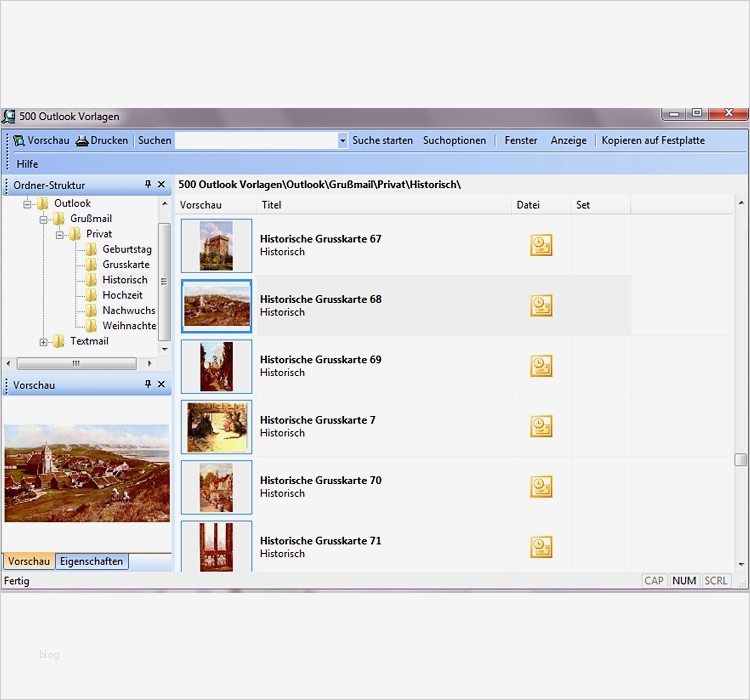Select the Hochzeit folder in tree
Image resolution: width=750 pixels, height=700 pixels.
122,295
